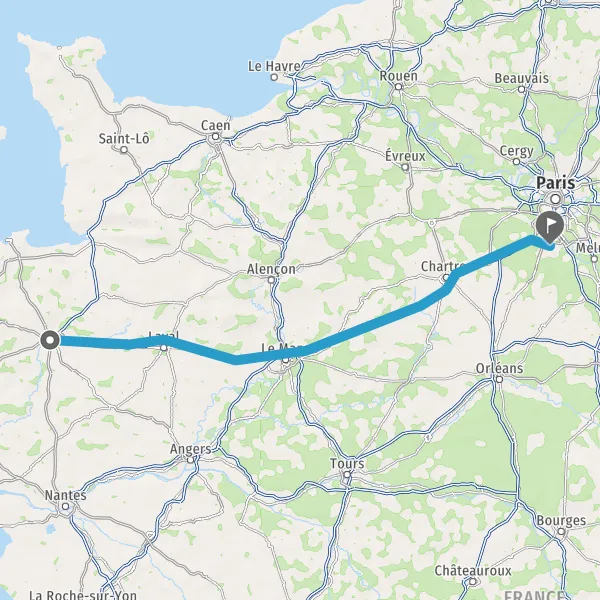Click the destination flag marker
The height and width of the screenshot is (600, 600).
point(550,227)
